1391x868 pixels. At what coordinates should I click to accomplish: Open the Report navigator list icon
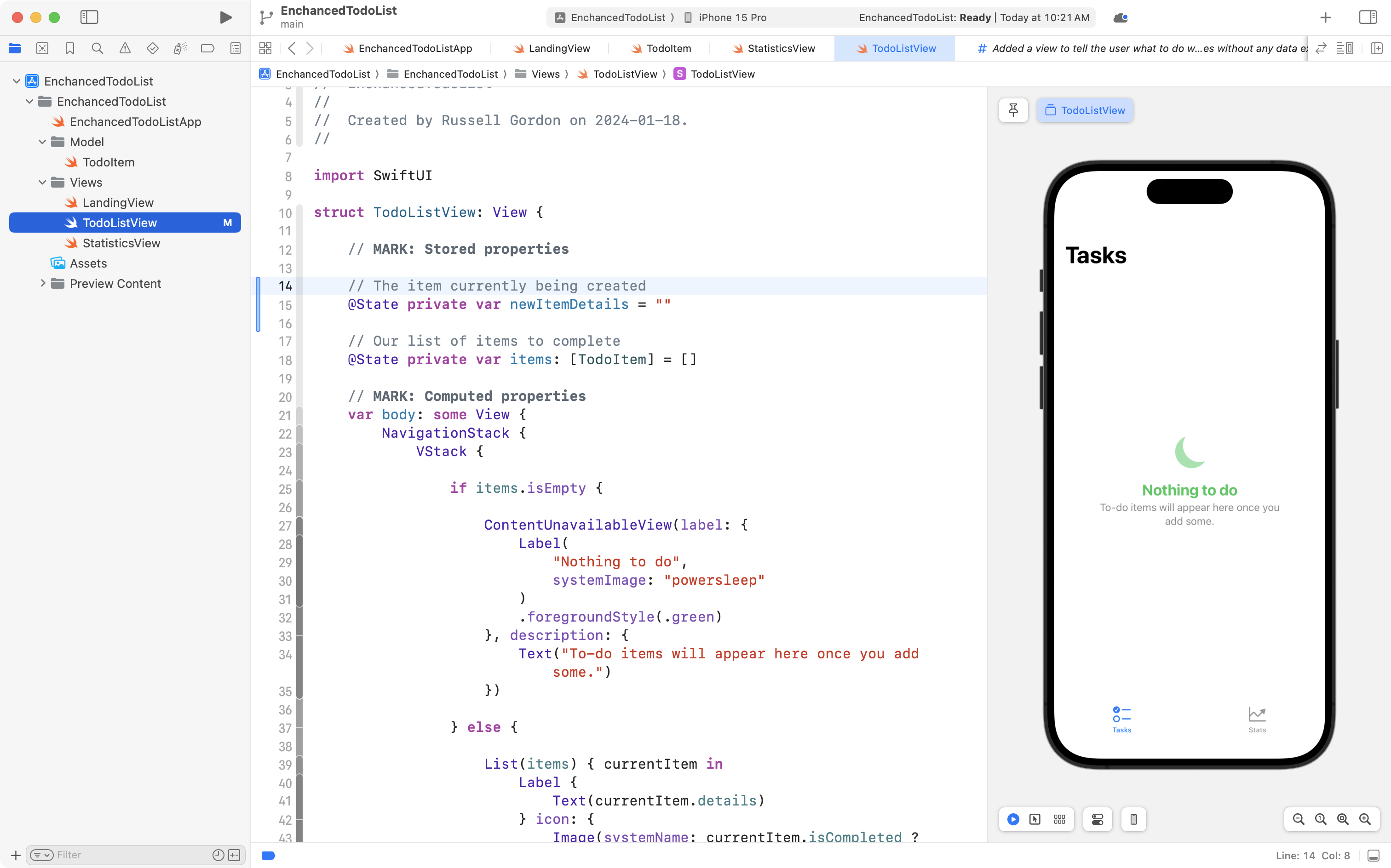coord(235,48)
